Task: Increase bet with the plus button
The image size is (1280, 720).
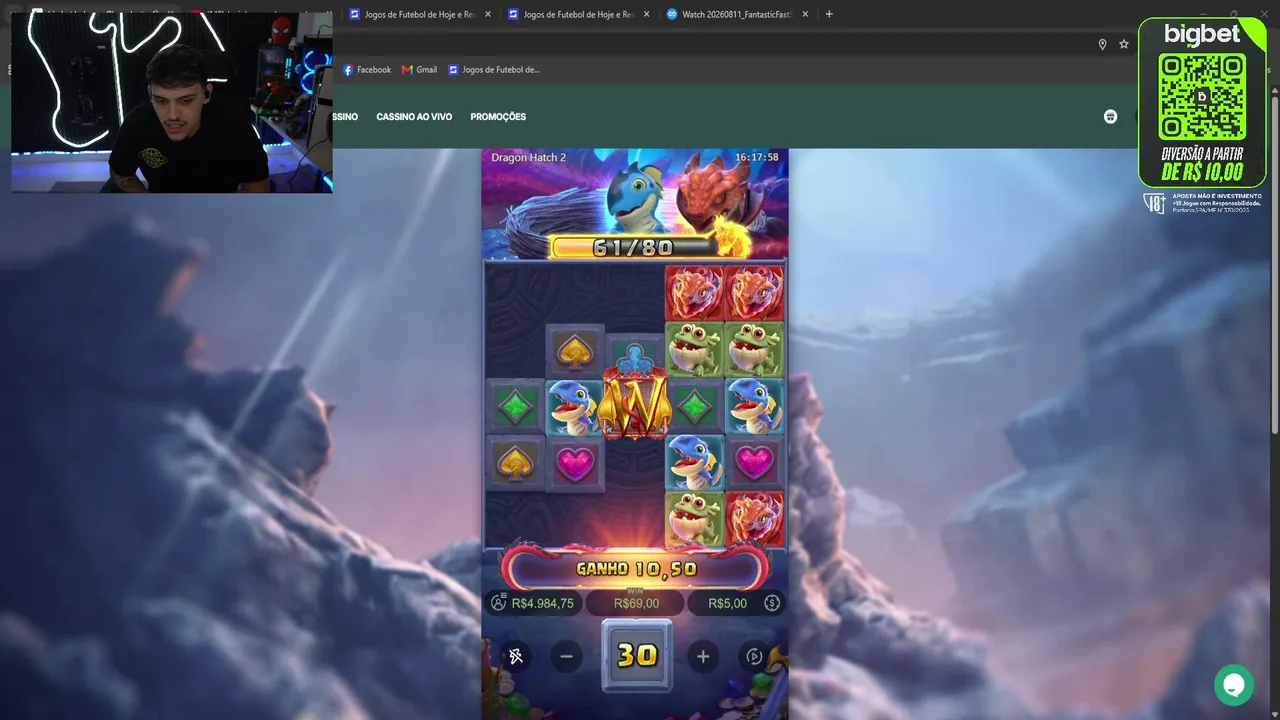Action: (x=703, y=656)
